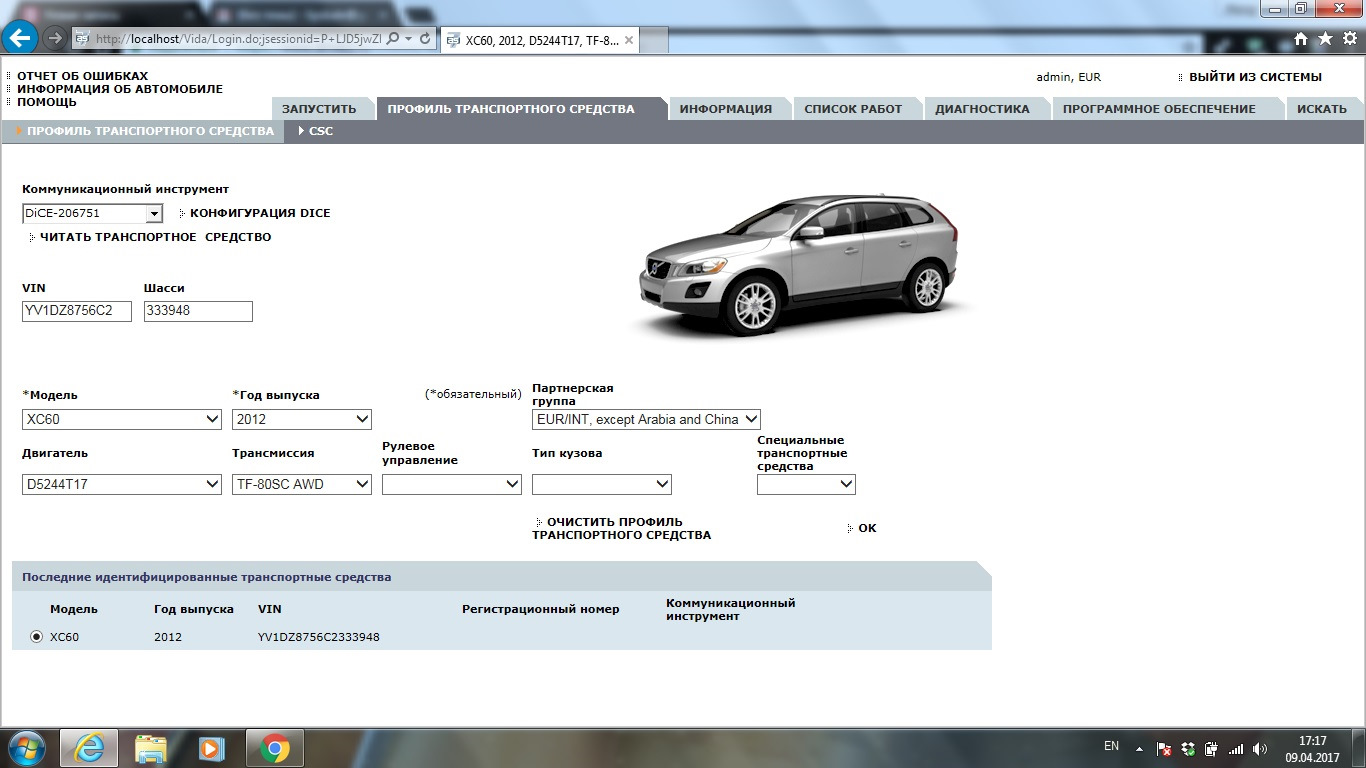
Task: Click the Шасси chassis number field
Action: 198,311
